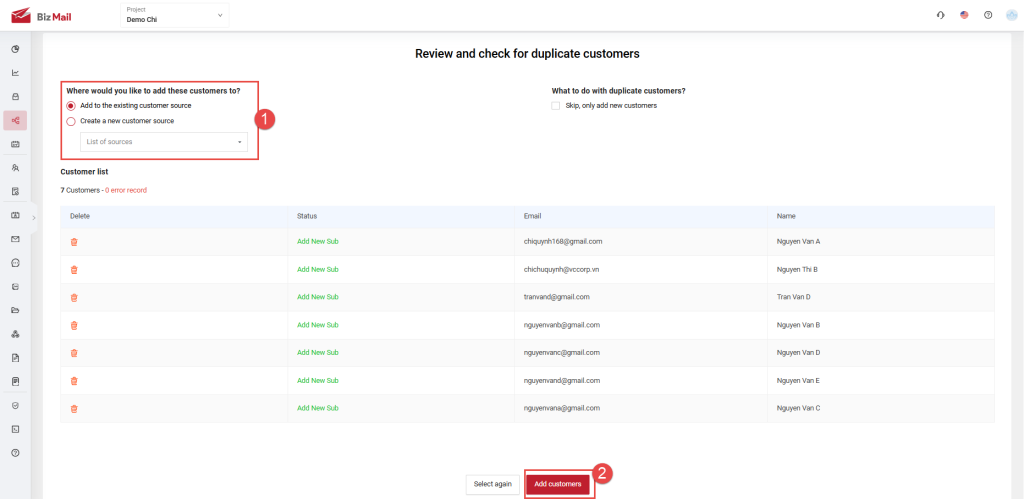Image resolution: width=1024 pixels, height=499 pixels.
Task: Remove nguyenvana@gmail.com using its trash icon
Action: click(x=74, y=408)
